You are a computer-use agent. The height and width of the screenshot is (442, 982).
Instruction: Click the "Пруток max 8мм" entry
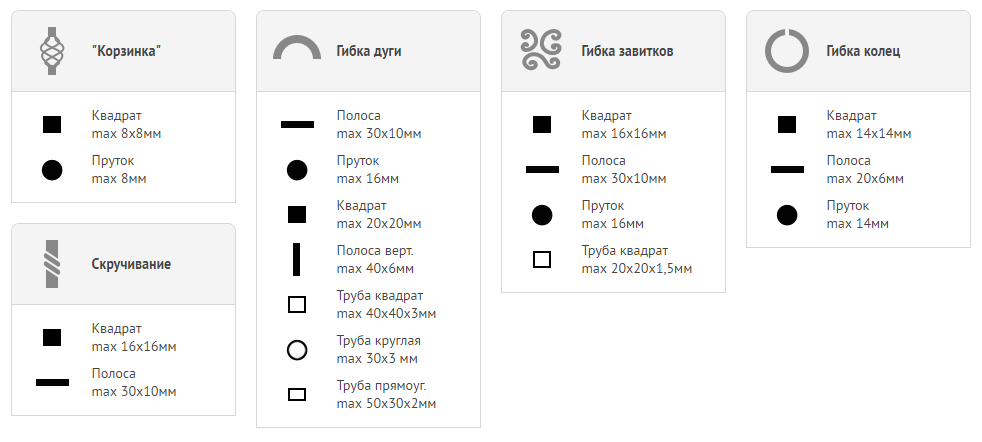[119, 170]
